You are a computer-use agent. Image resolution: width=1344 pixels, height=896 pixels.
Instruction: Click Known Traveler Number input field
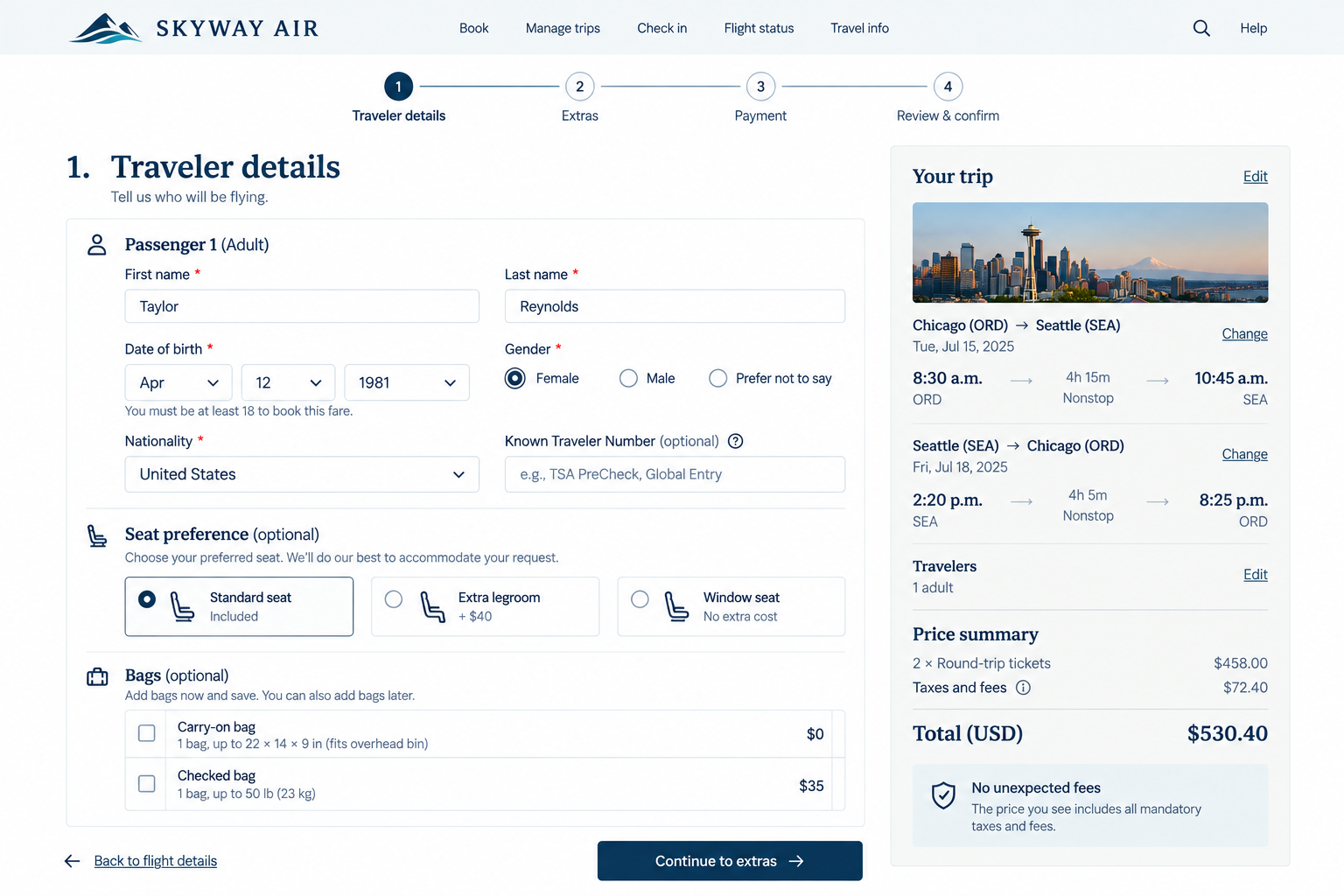(675, 474)
